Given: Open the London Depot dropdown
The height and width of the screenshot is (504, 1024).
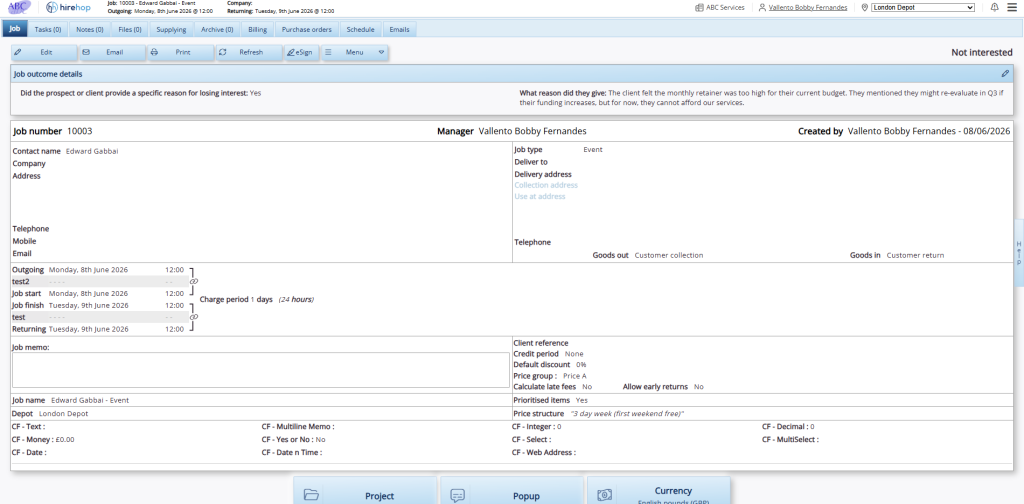Looking at the screenshot, I should pos(923,8).
